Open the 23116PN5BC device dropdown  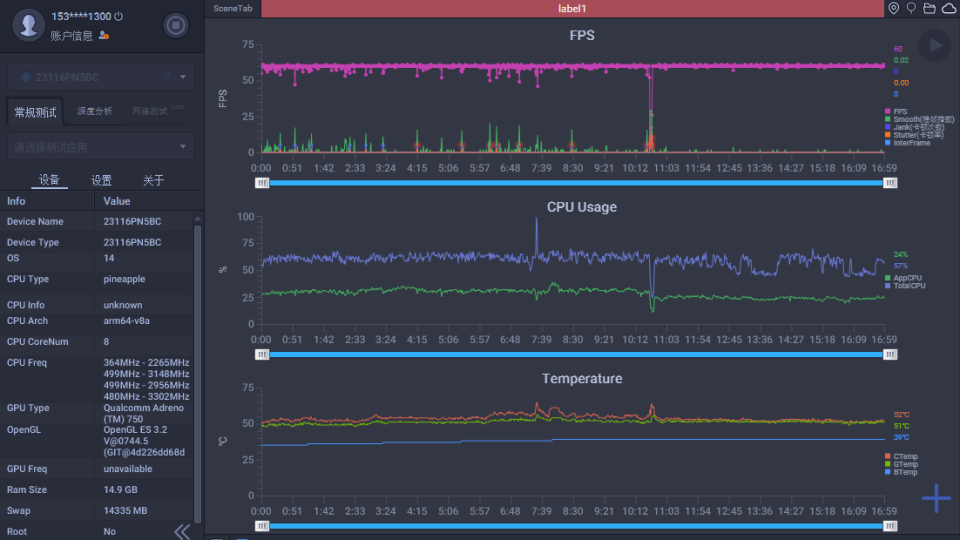101,77
